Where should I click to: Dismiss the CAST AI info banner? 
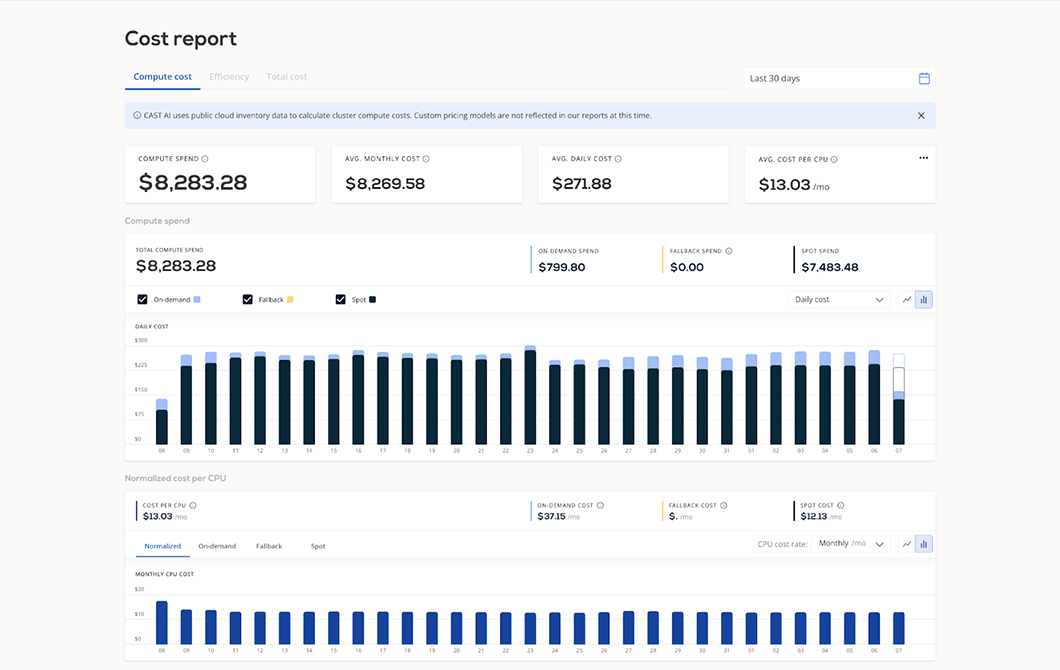[x=921, y=116]
